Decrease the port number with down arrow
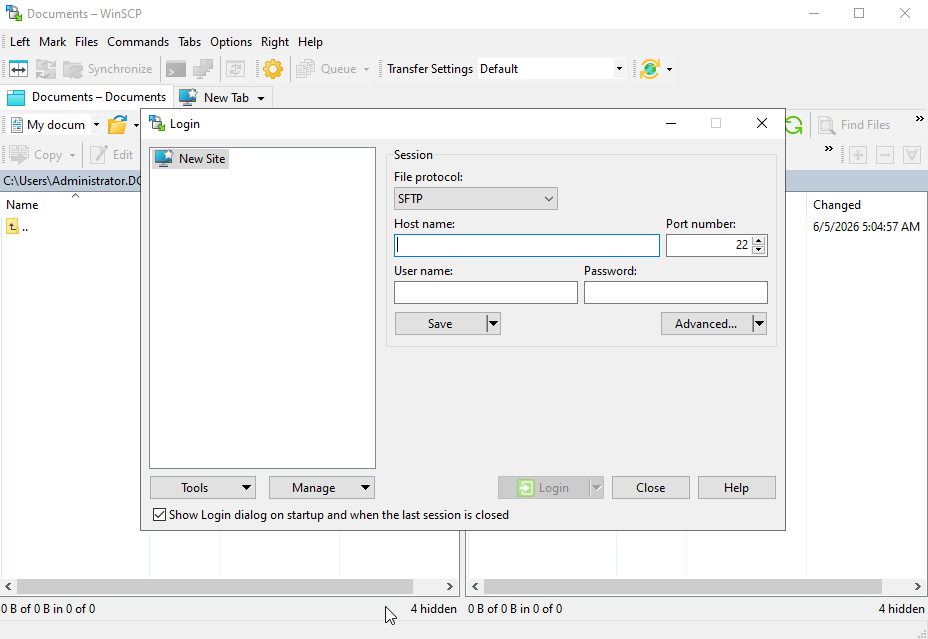This screenshot has width=928, height=639. click(x=759, y=250)
